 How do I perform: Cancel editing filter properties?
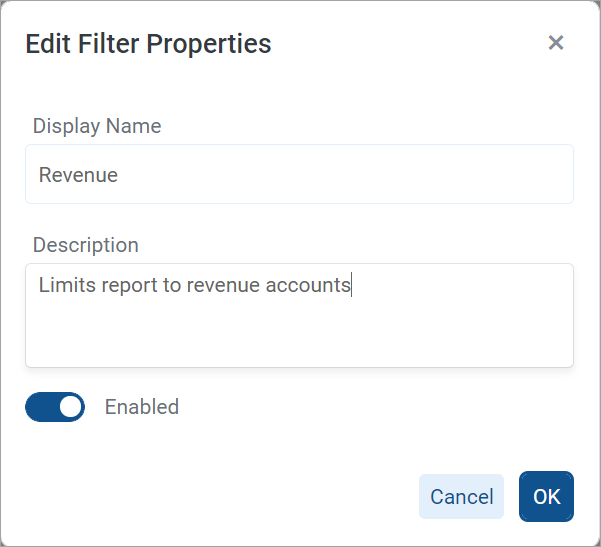(x=461, y=496)
